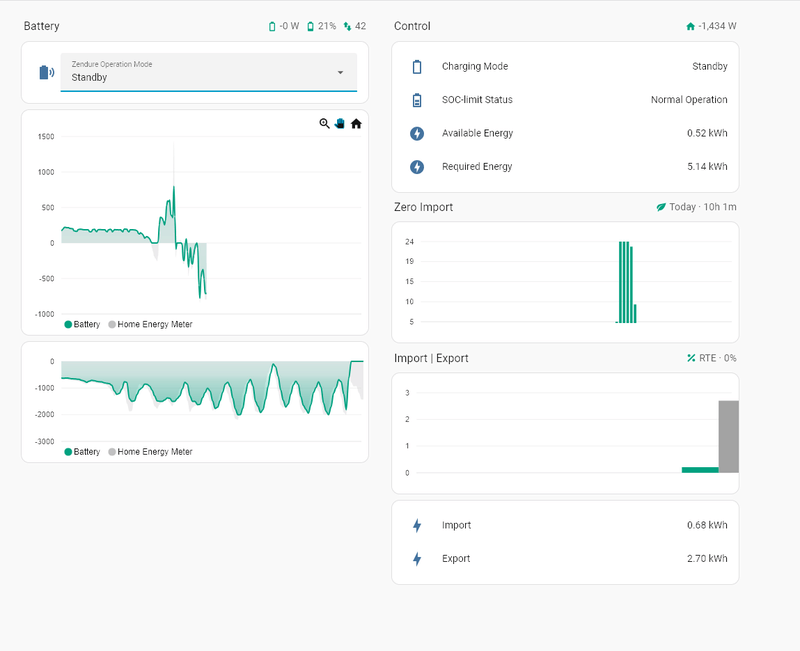Click the Required Energy lightning icon
This screenshot has height=651, width=800.
[417, 167]
